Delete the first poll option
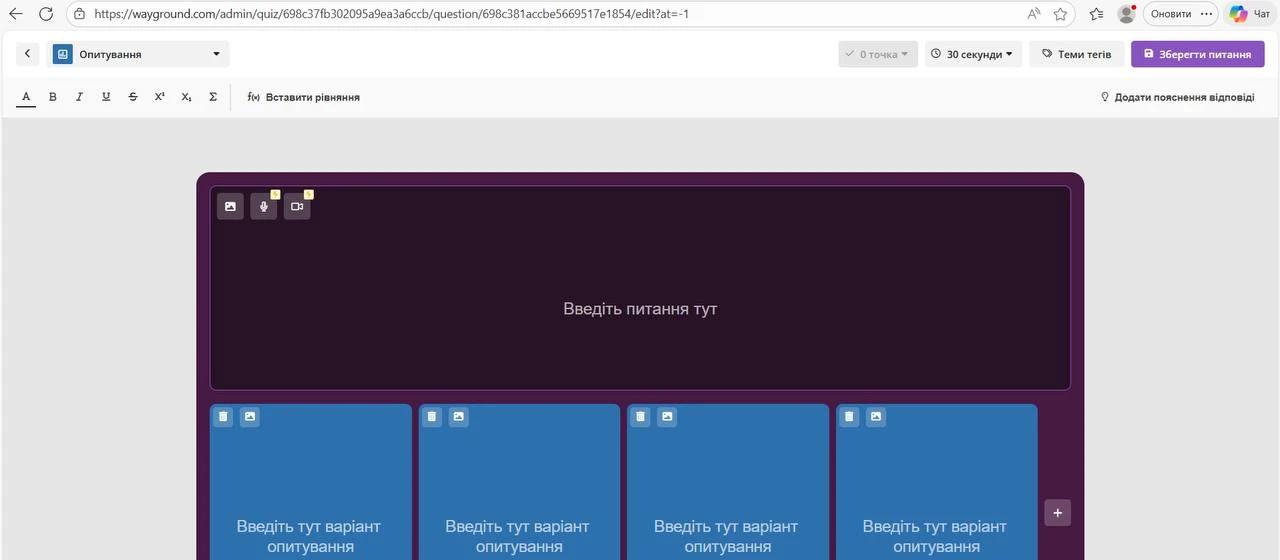This screenshot has height=560, width=1280. [x=223, y=416]
